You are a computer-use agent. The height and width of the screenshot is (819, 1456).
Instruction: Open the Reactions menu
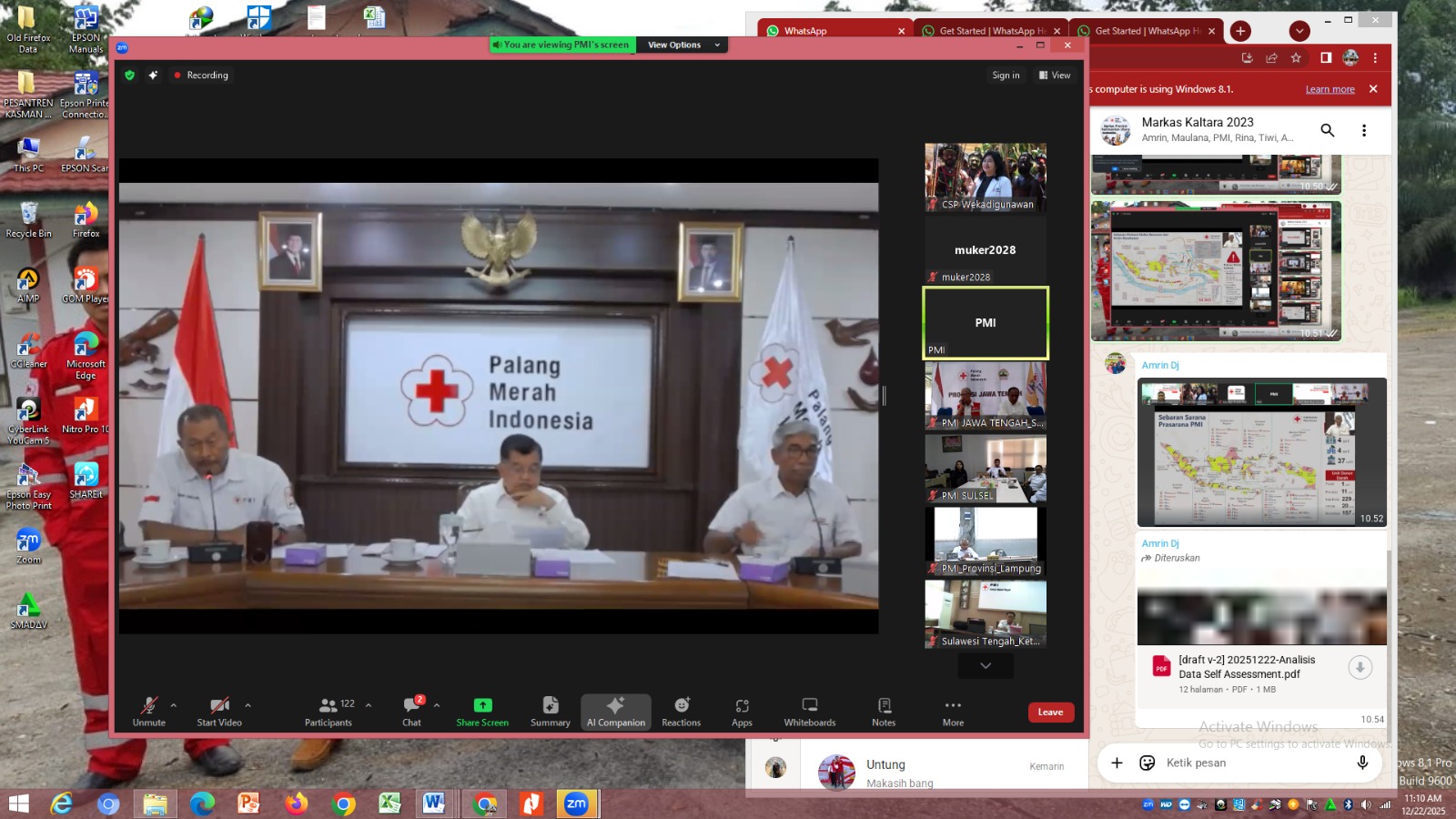point(681,711)
